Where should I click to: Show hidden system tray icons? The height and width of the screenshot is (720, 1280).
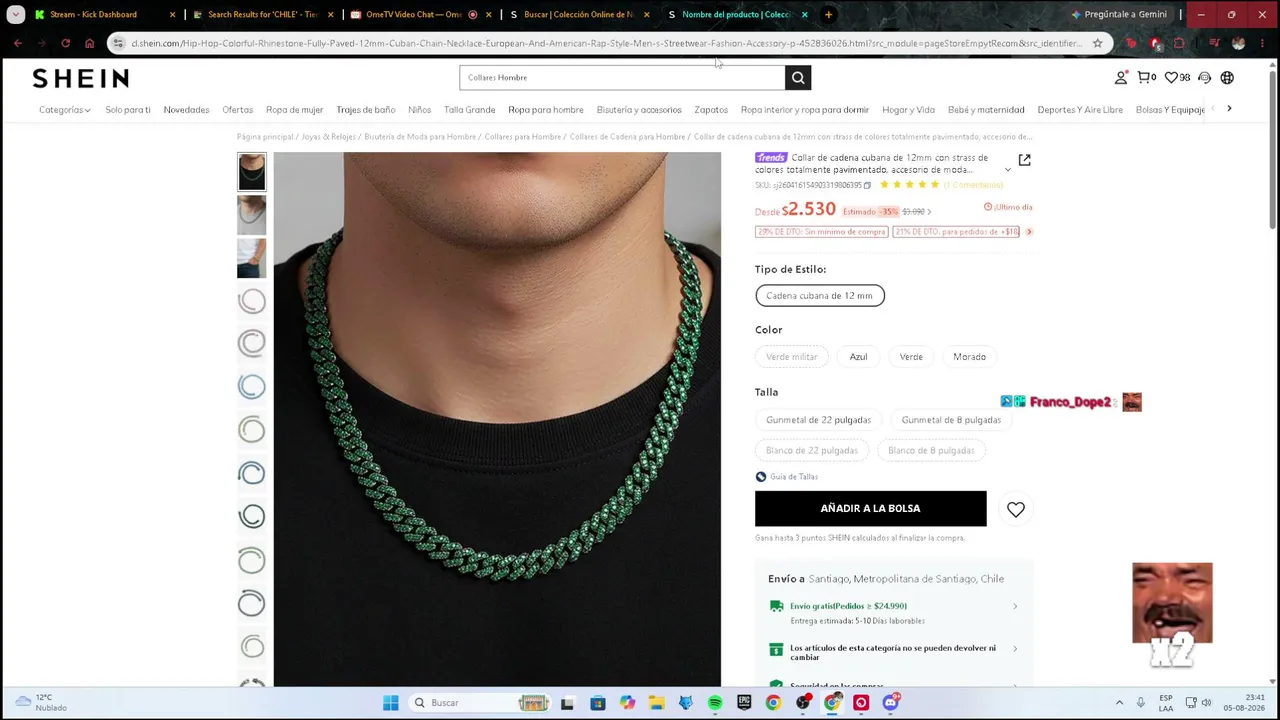click(1119, 703)
